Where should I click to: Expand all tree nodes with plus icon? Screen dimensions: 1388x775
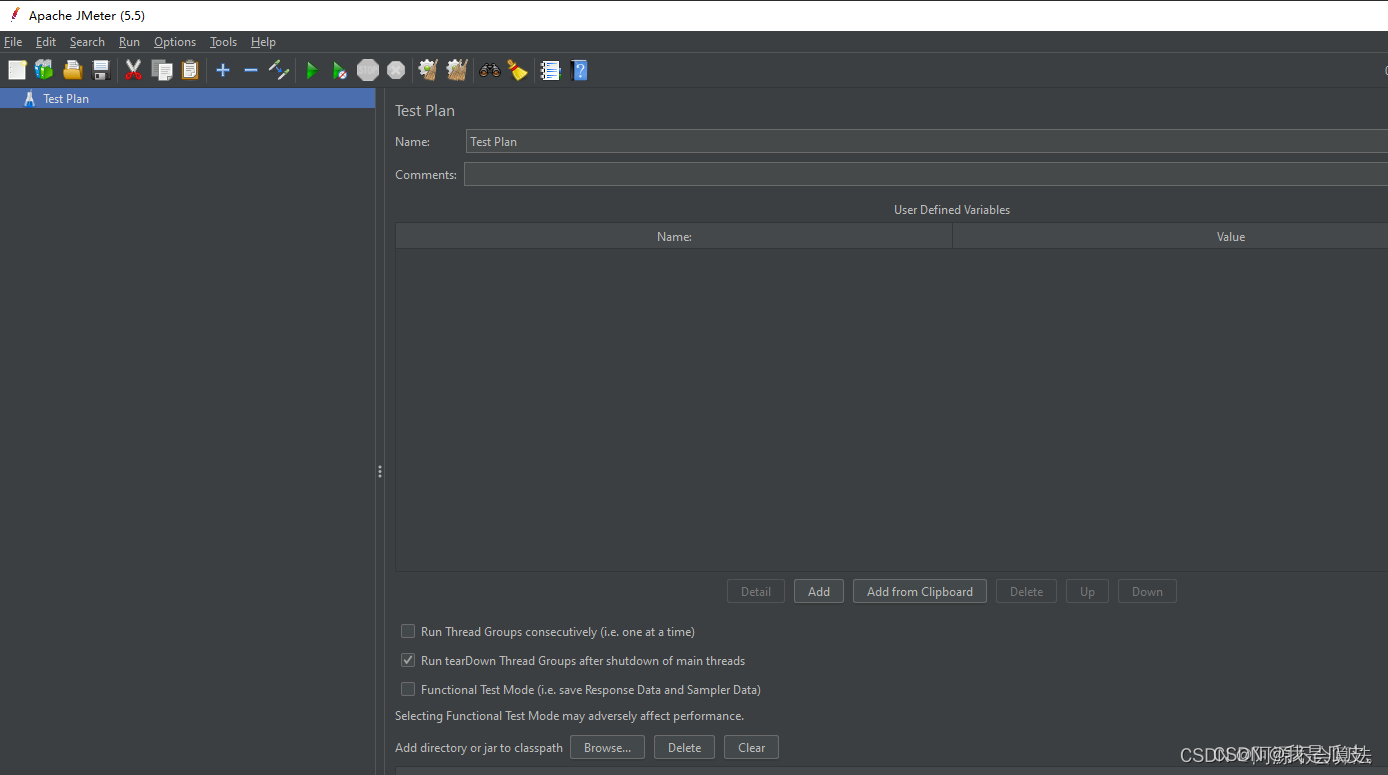(x=223, y=70)
